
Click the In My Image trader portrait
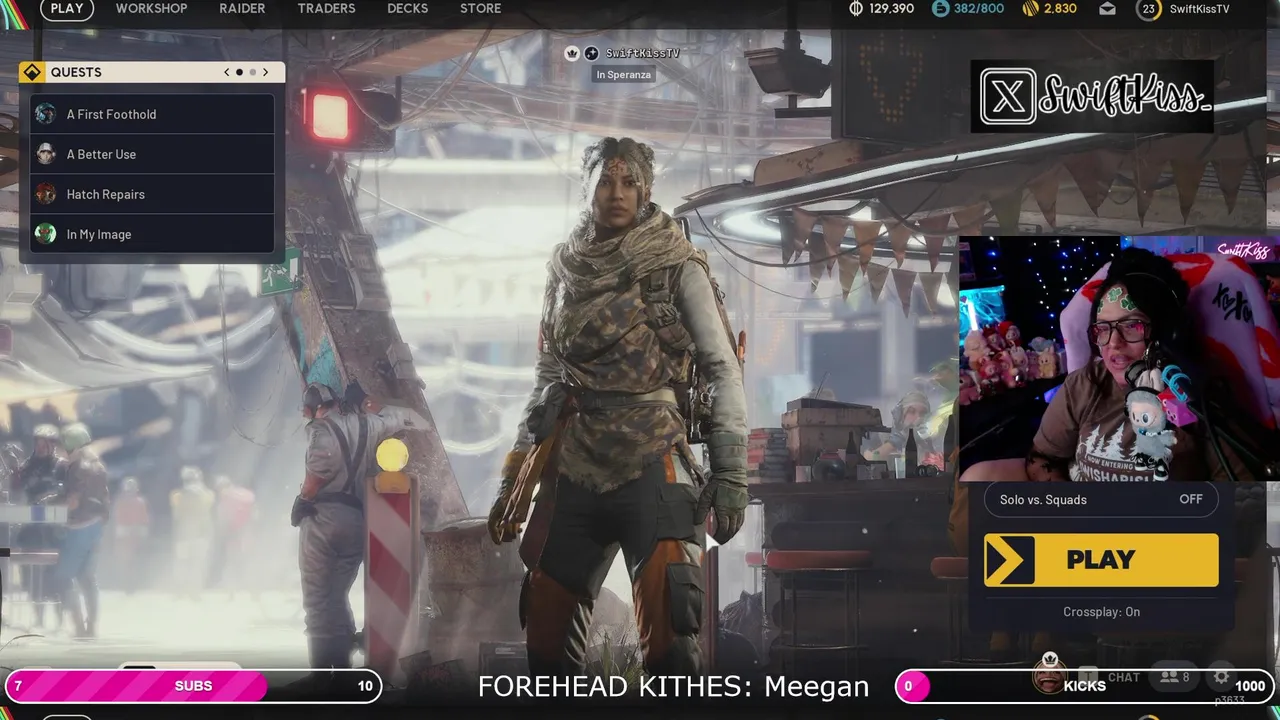point(45,234)
